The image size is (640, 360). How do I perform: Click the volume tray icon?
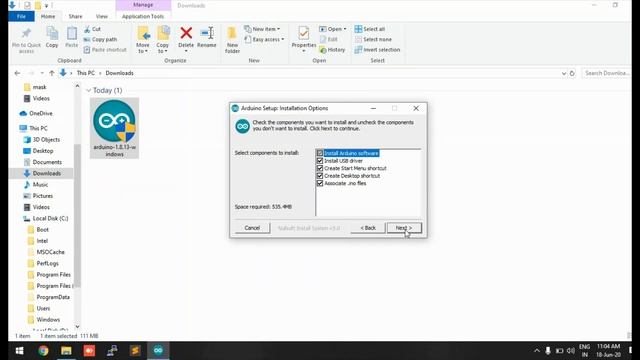(571, 351)
